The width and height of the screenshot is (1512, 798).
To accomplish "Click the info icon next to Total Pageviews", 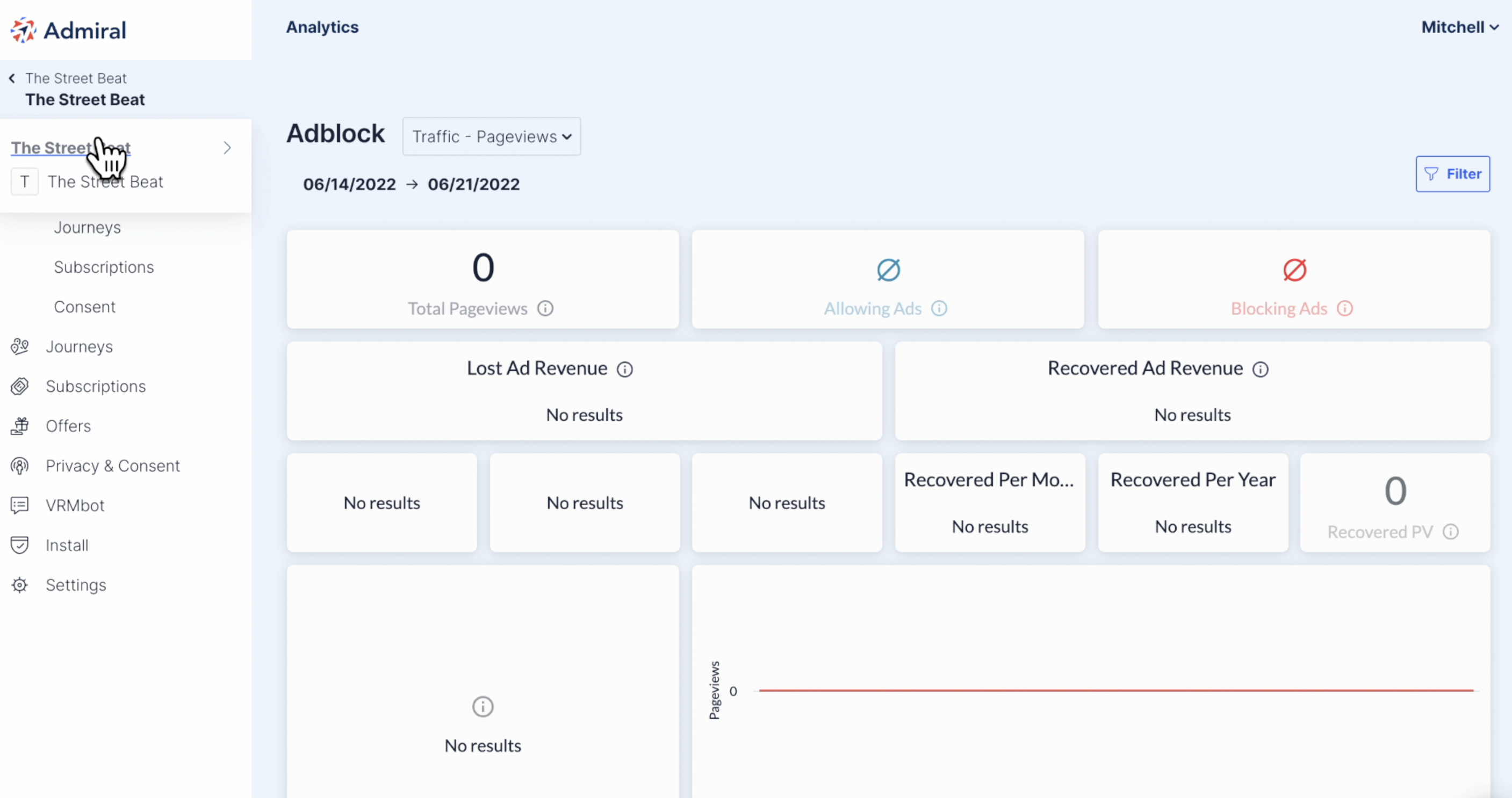I will coord(545,309).
